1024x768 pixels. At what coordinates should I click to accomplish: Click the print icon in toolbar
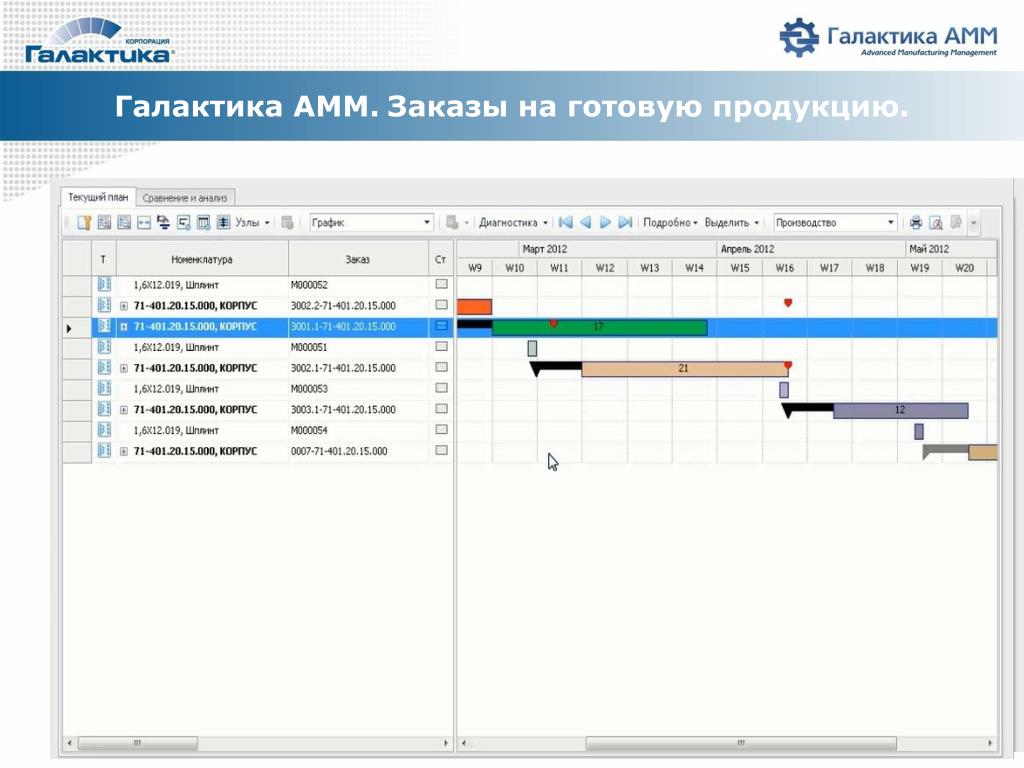coord(916,223)
